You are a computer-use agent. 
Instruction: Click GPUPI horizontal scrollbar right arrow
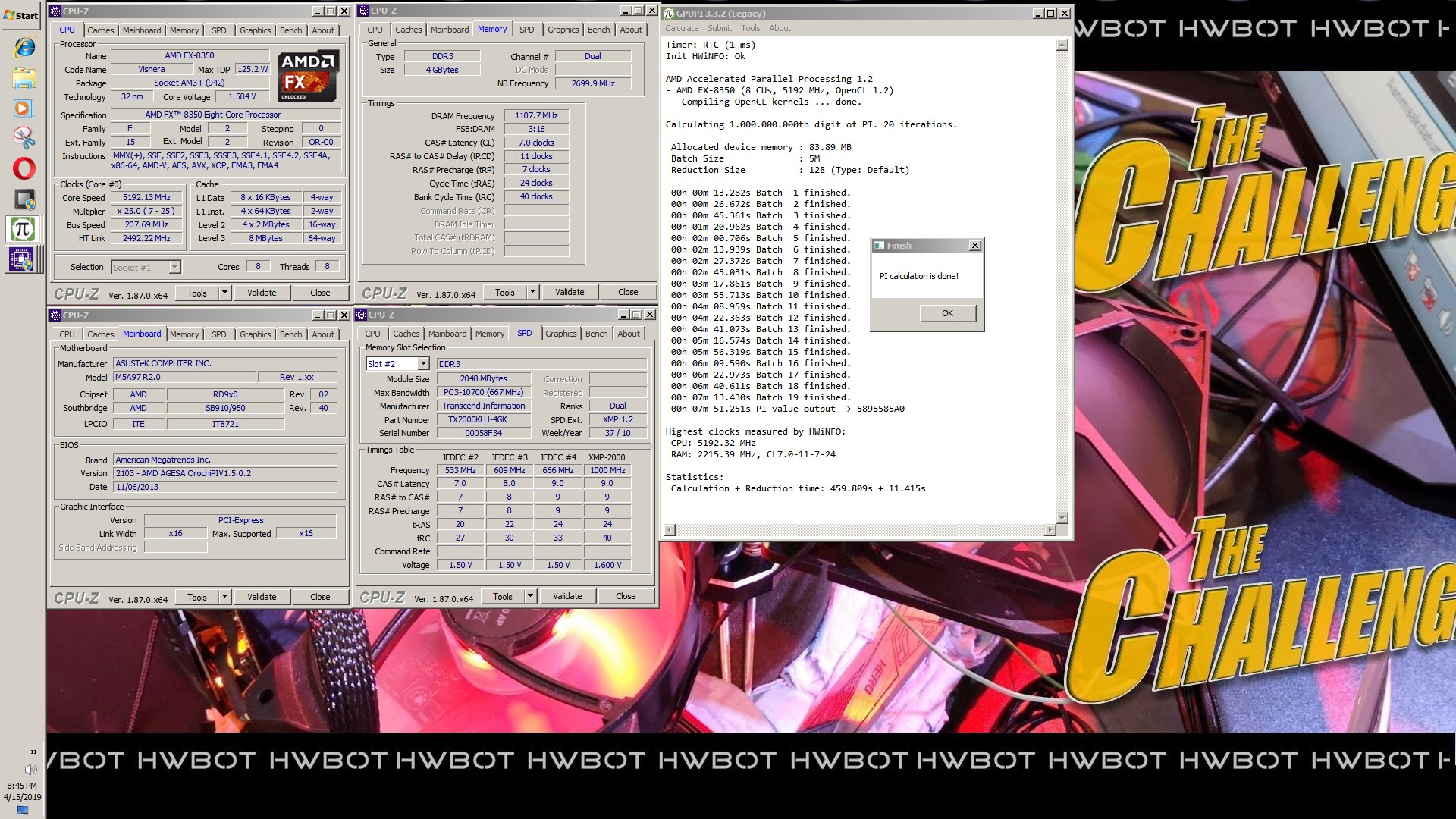click(1050, 529)
